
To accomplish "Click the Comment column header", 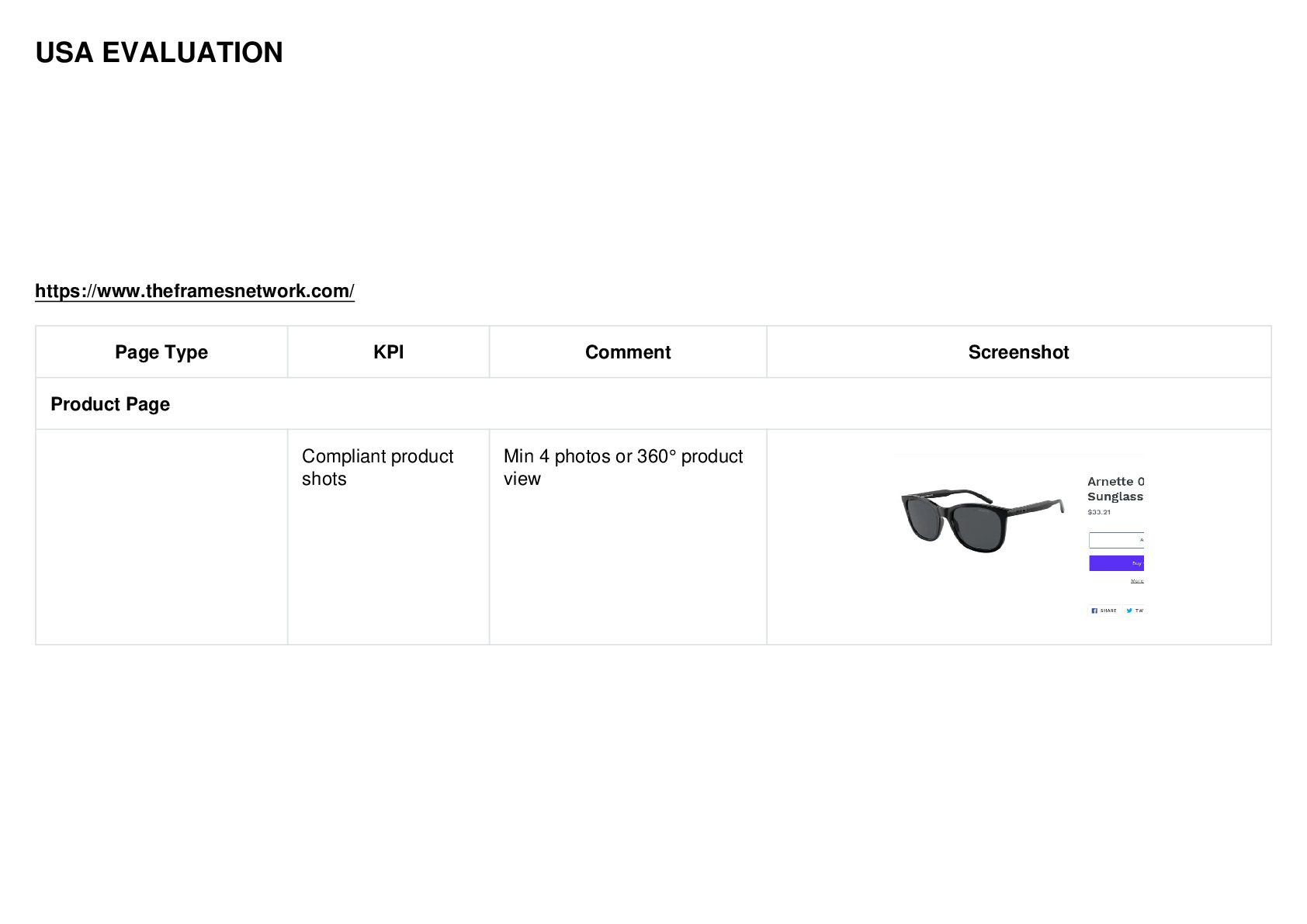I will coord(628,352).
